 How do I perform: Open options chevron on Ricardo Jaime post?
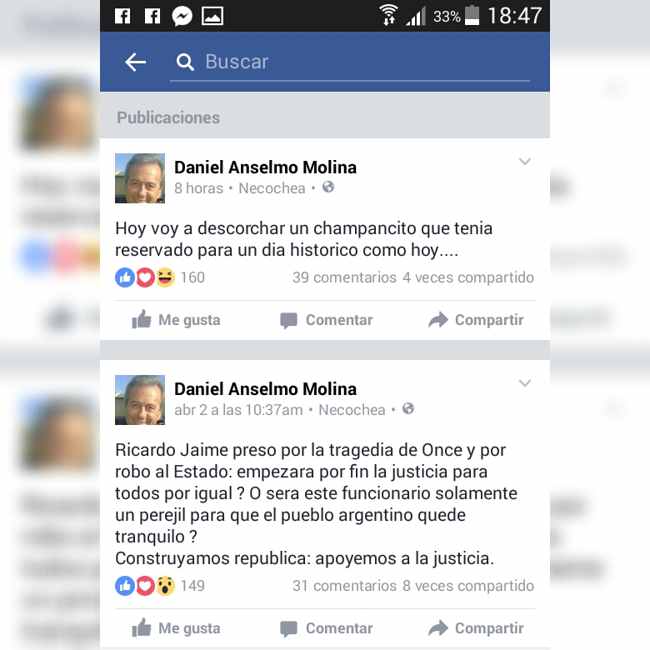point(525,383)
